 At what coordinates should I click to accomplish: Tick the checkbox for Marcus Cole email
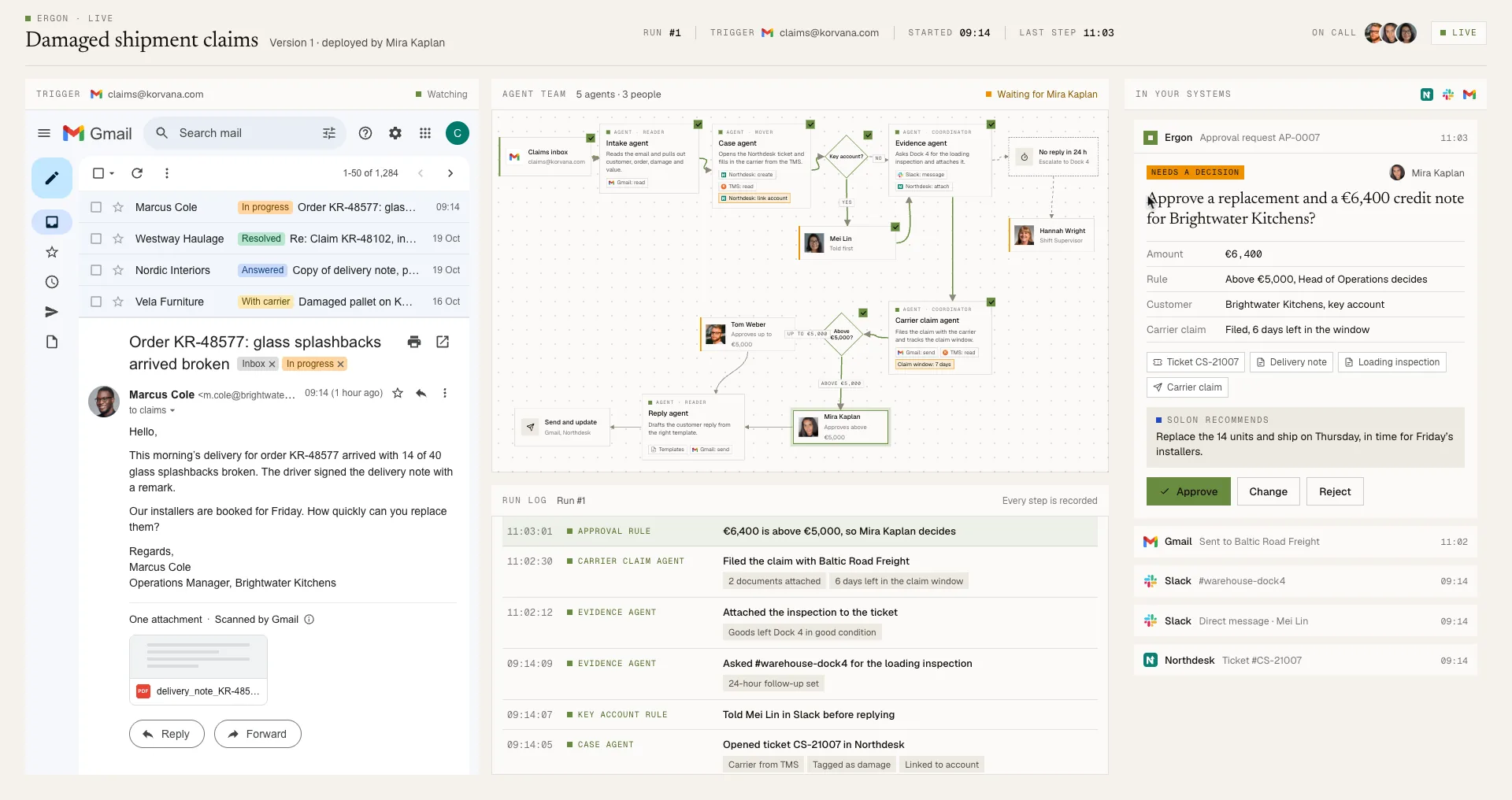96,207
